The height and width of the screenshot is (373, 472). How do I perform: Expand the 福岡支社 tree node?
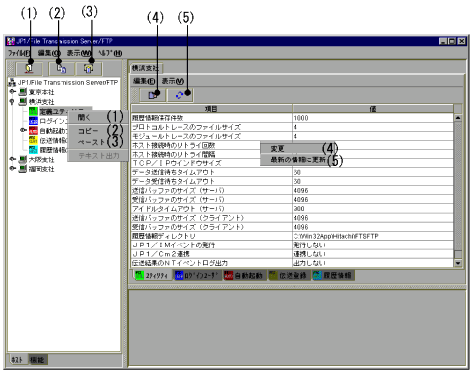click(12, 168)
